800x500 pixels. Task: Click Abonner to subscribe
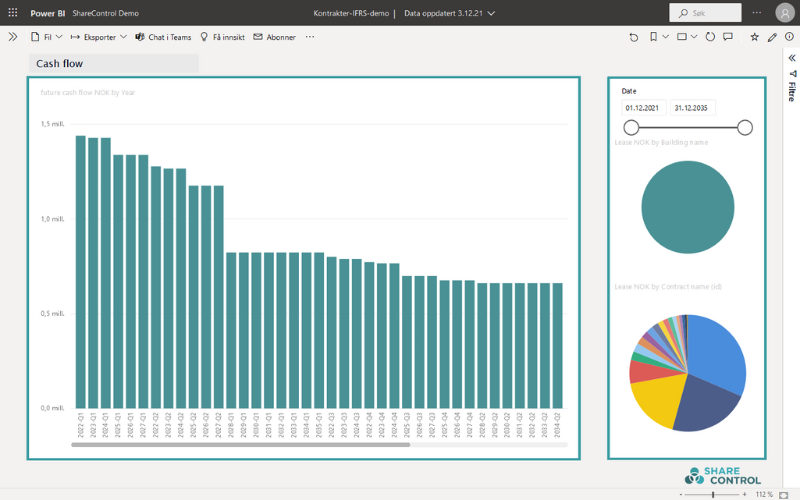point(274,37)
